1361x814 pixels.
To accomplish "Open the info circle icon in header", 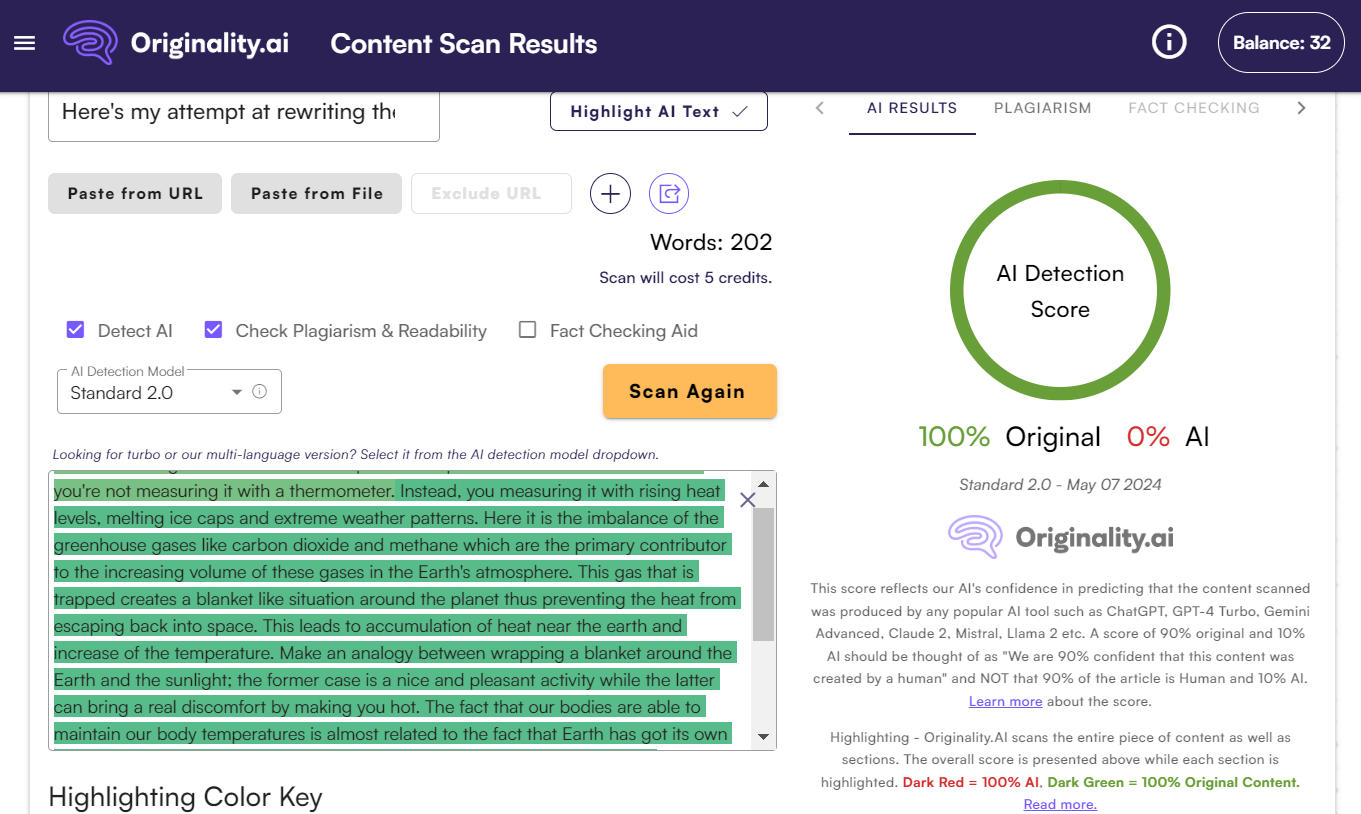I will tap(1168, 43).
